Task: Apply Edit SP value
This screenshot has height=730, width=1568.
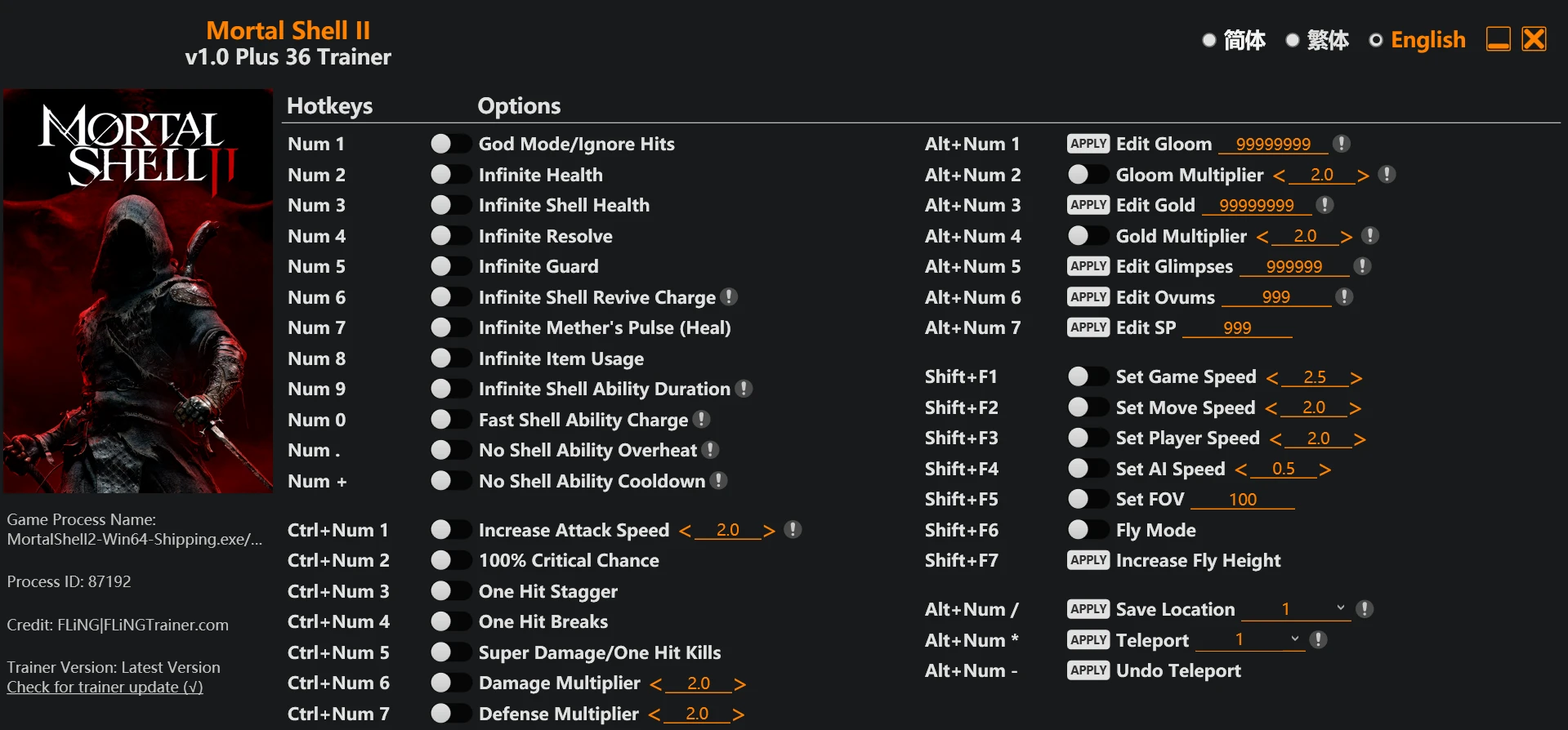Action: point(1088,327)
